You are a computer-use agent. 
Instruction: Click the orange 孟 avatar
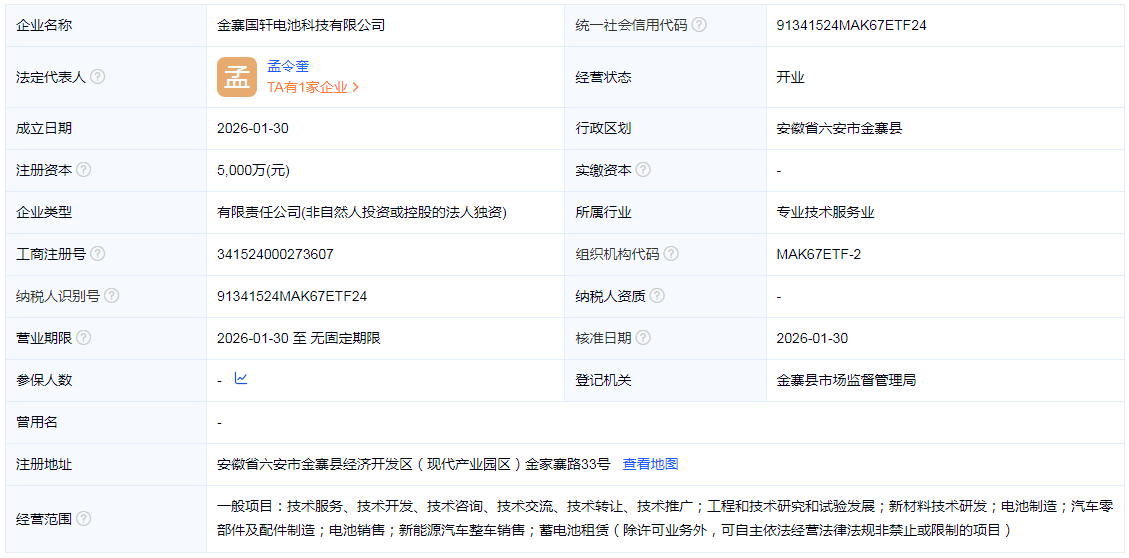[237, 77]
